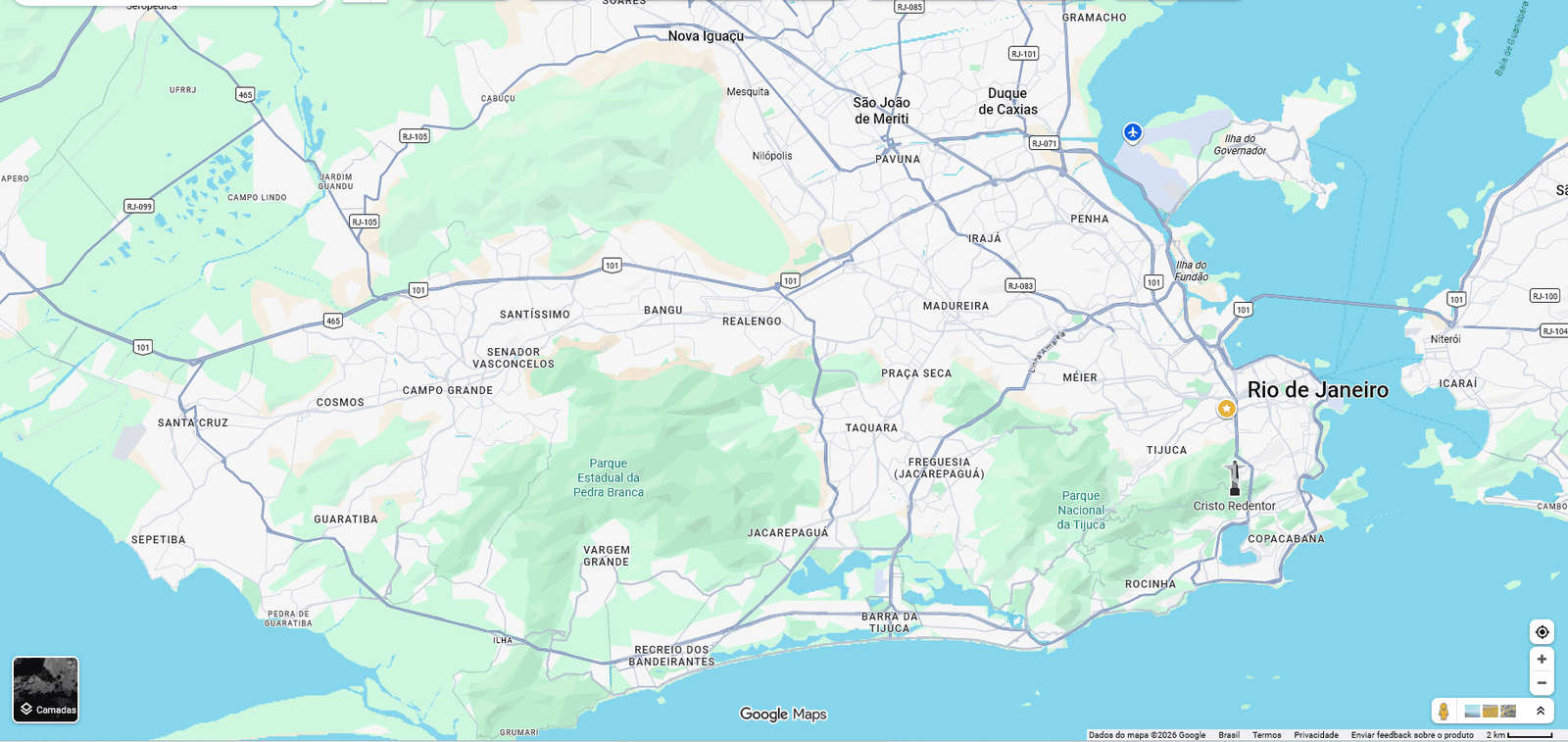Select the ROCINHA label

(1151, 584)
